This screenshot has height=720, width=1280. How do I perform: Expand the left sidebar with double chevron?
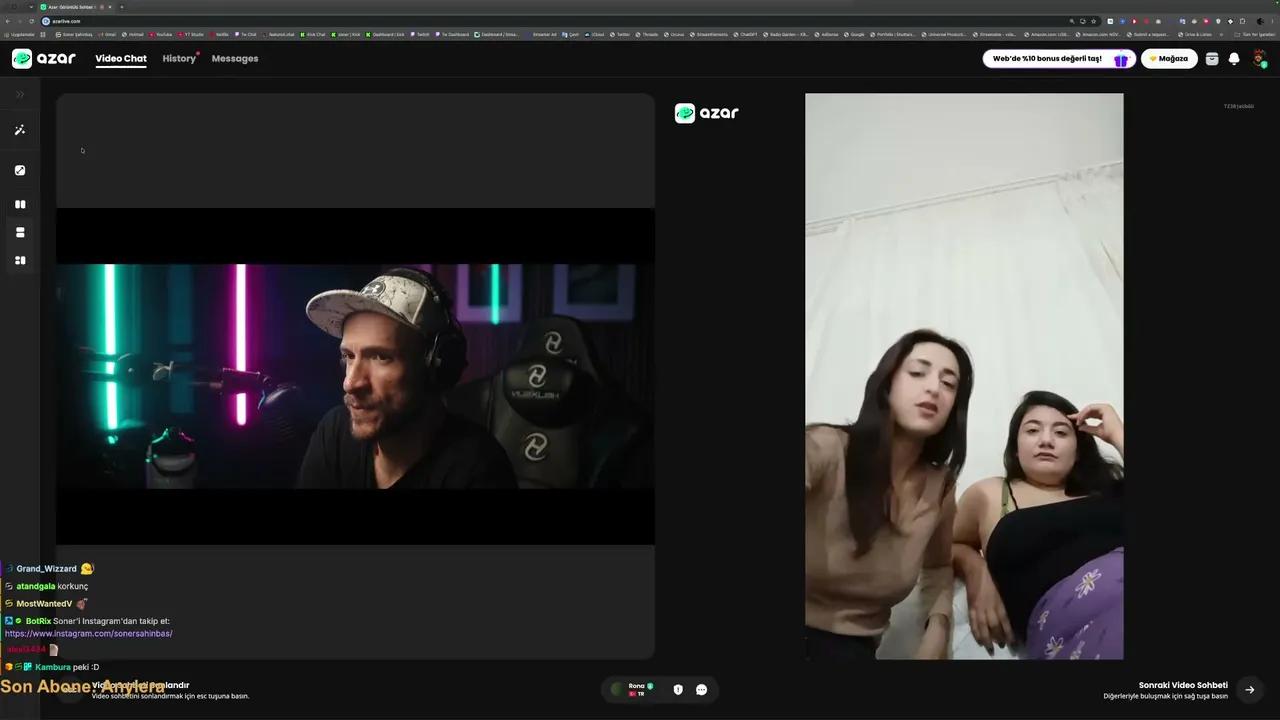click(x=20, y=95)
